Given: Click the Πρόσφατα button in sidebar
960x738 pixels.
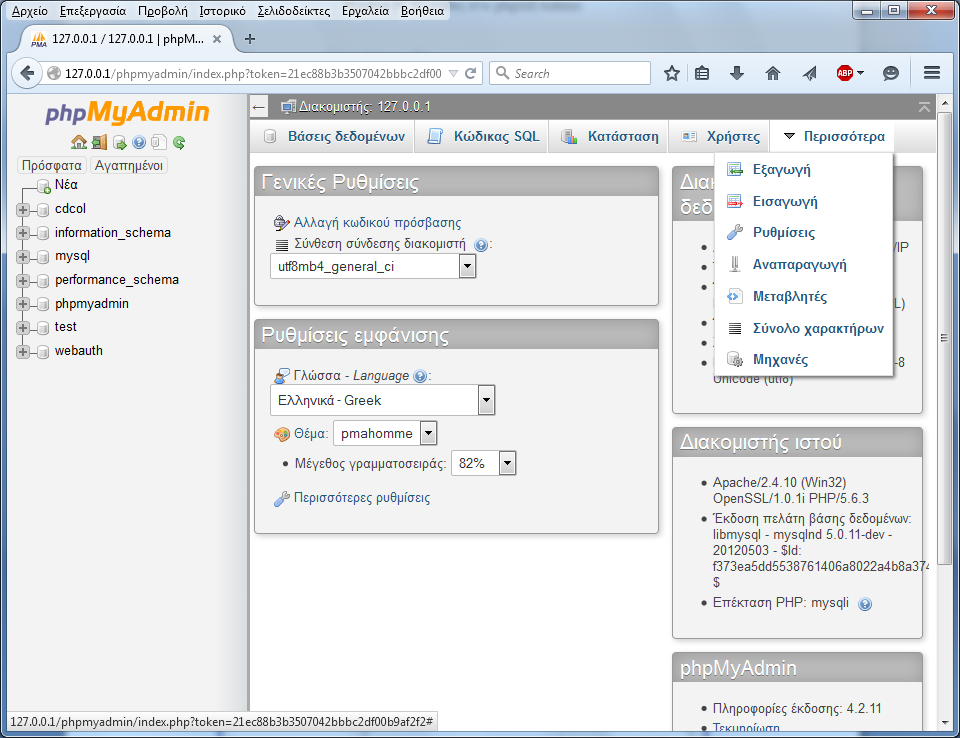Looking at the screenshot, I should [51, 165].
